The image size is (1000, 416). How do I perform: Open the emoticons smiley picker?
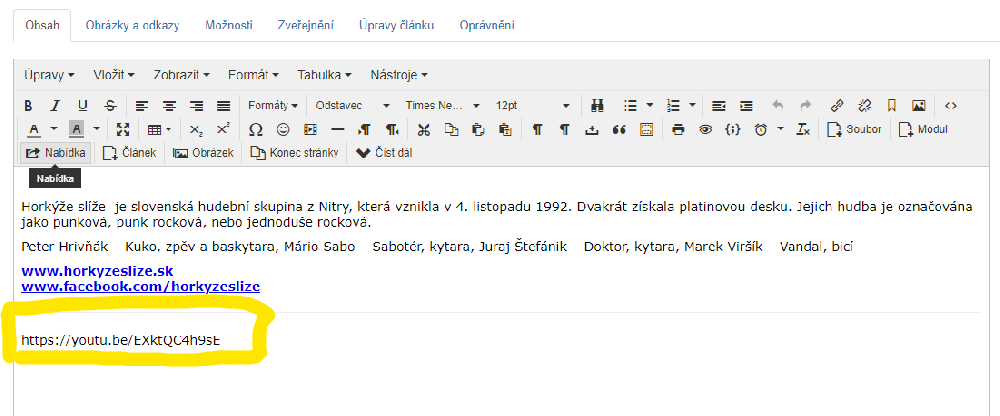pyautogui.click(x=283, y=129)
